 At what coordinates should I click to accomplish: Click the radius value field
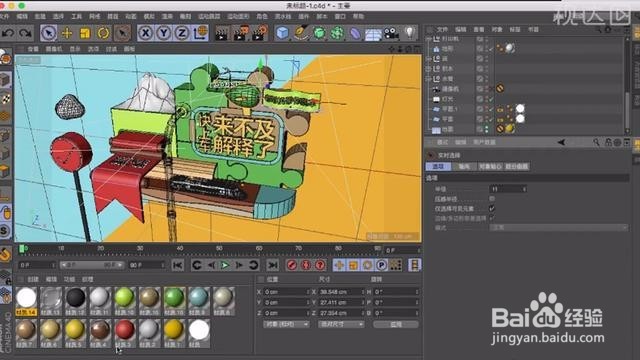pyautogui.click(x=508, y=189)
